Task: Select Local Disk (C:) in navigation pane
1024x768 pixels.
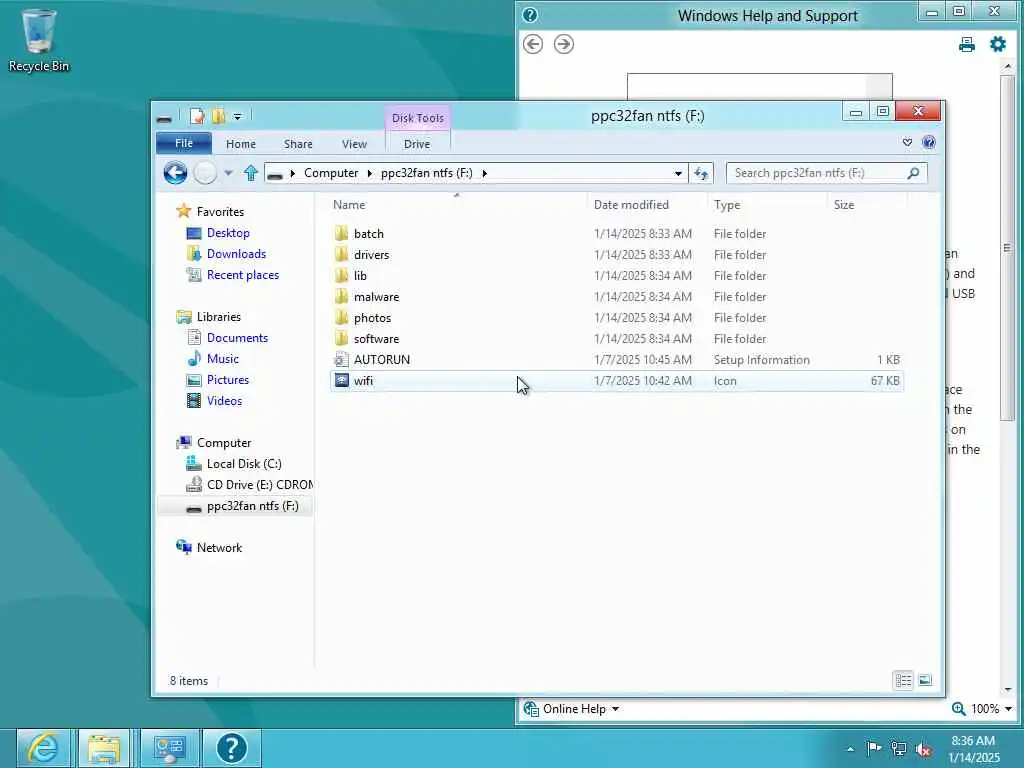Action: pyautogui.click(x=244, y=464)
